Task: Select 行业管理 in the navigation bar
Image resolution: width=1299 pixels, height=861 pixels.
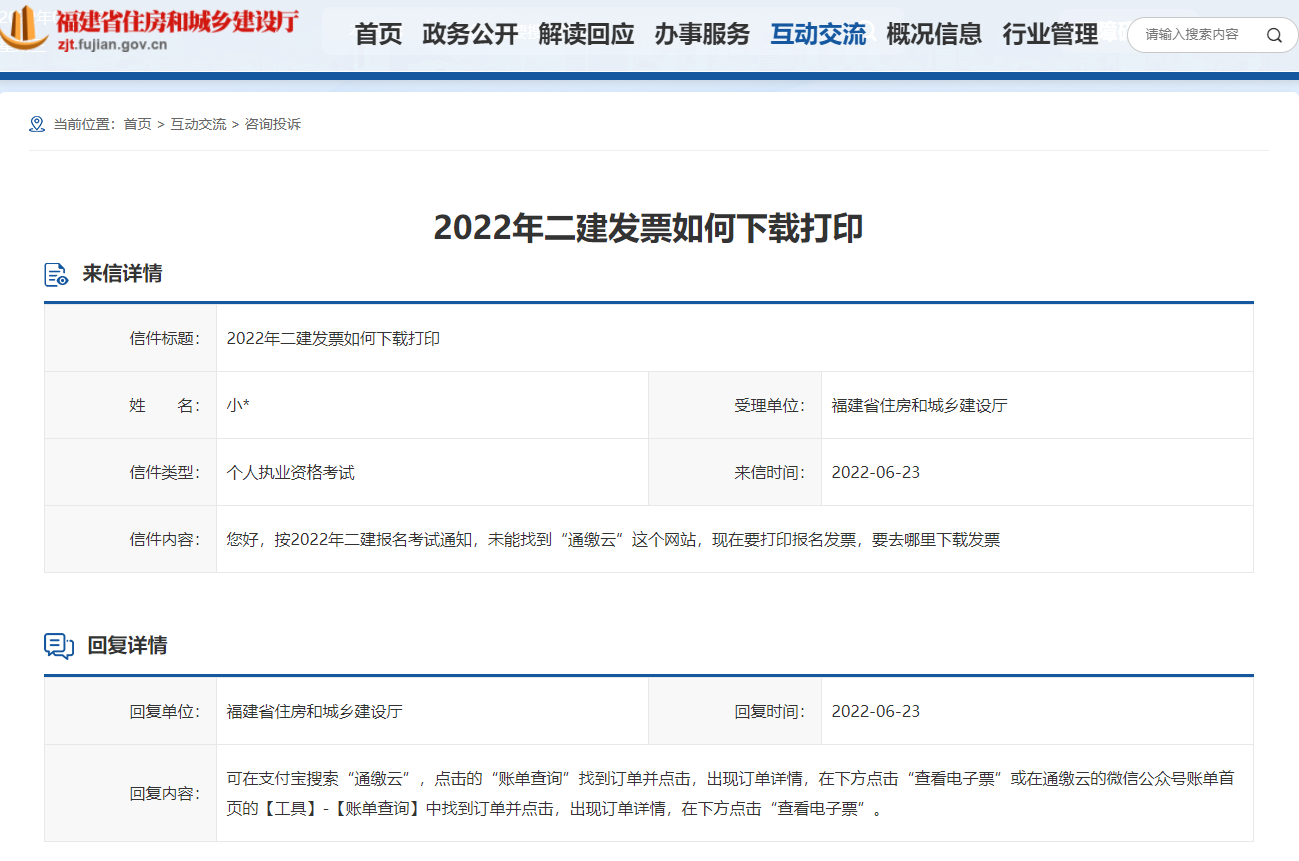Action: [1050, 35]
